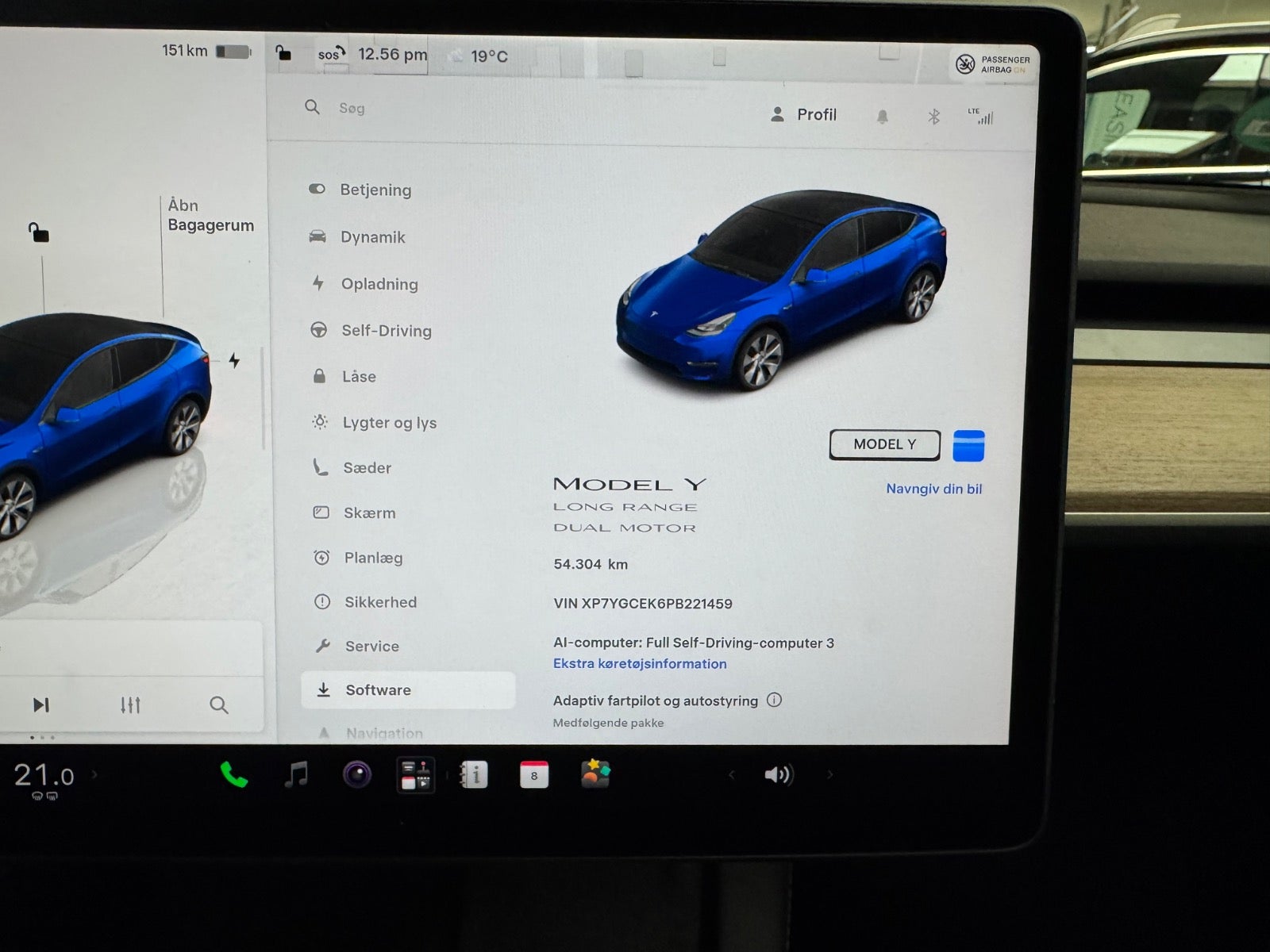The height and width of the screenshot is (952, 1270).
Task: Open the calendar app icon
Action: (x=534, y=774)
